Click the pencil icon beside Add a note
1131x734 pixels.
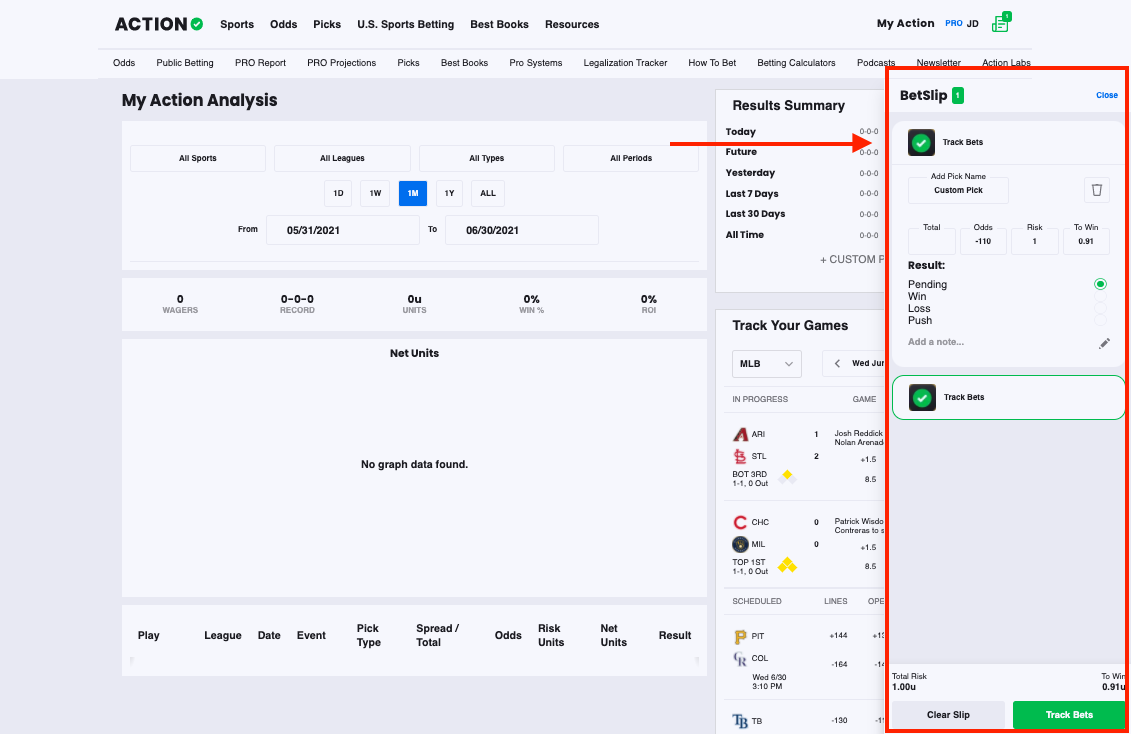pyautogui.click(x=1104, y=343)
